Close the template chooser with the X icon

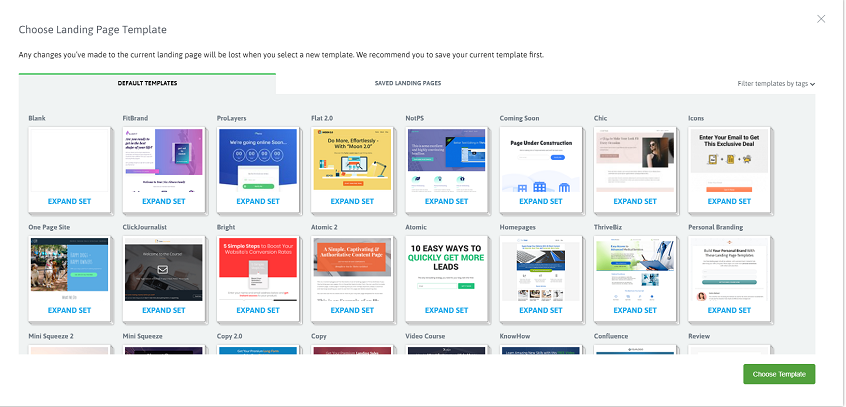coord(821,19)
